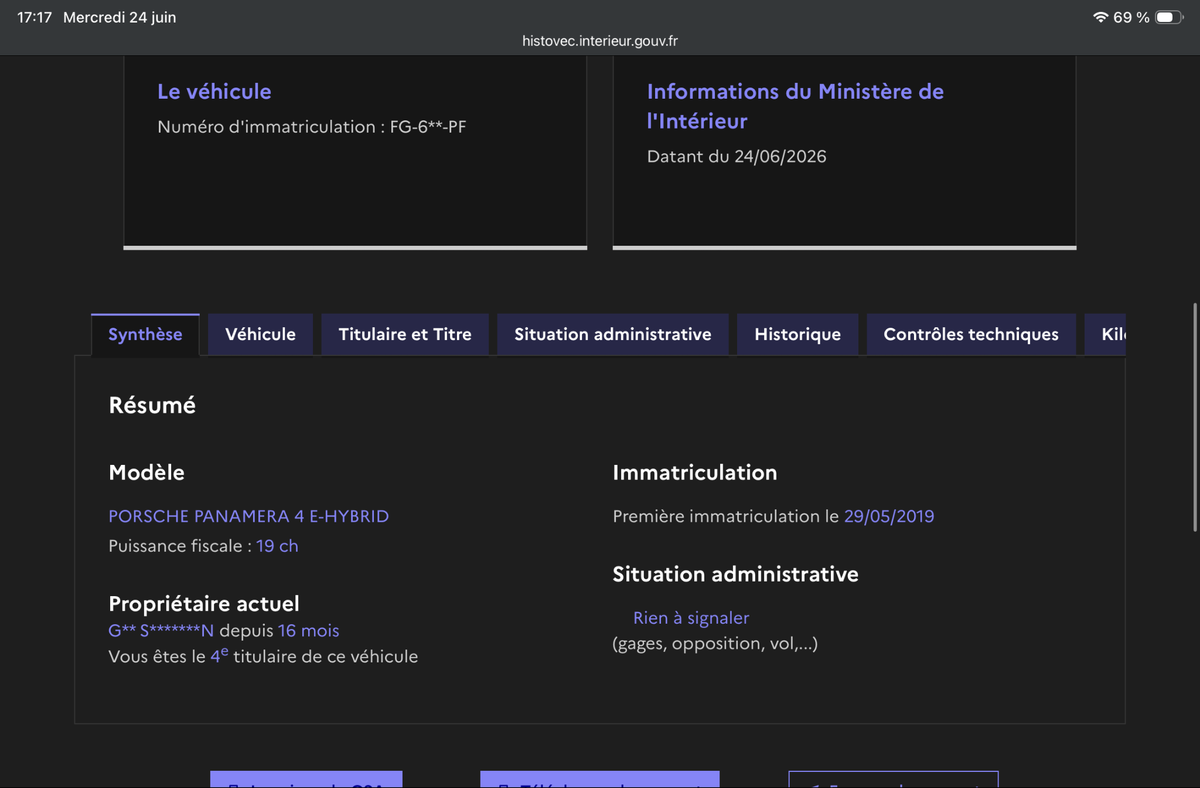Click the Le véhicule card heading
This screenshot has width=1200, height=788.
click(214, 91)
